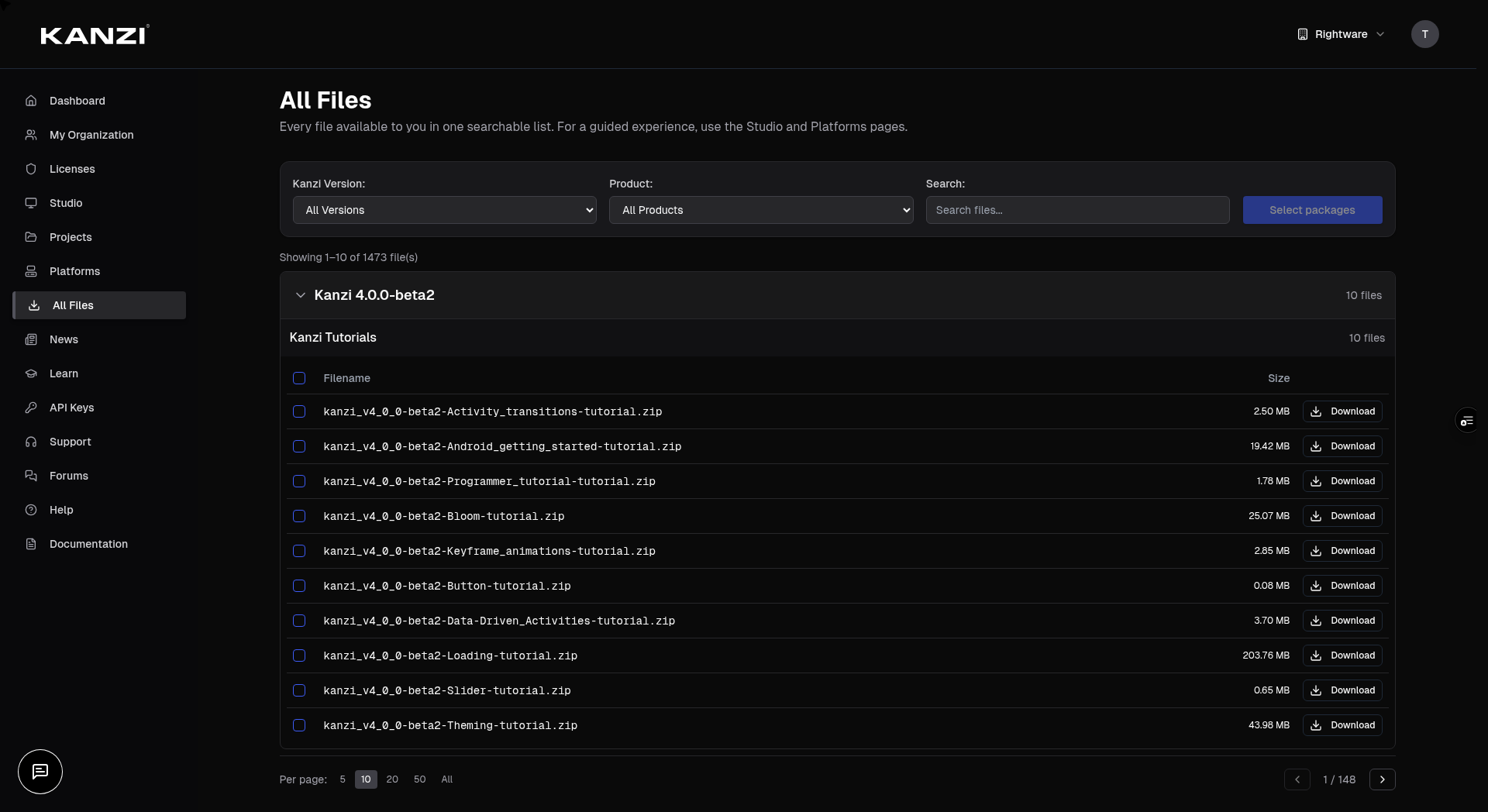This screenshot has height=812, width=1488.
Task: Open the Studio page
Action: pyautogui.click(x=99, y=203)
